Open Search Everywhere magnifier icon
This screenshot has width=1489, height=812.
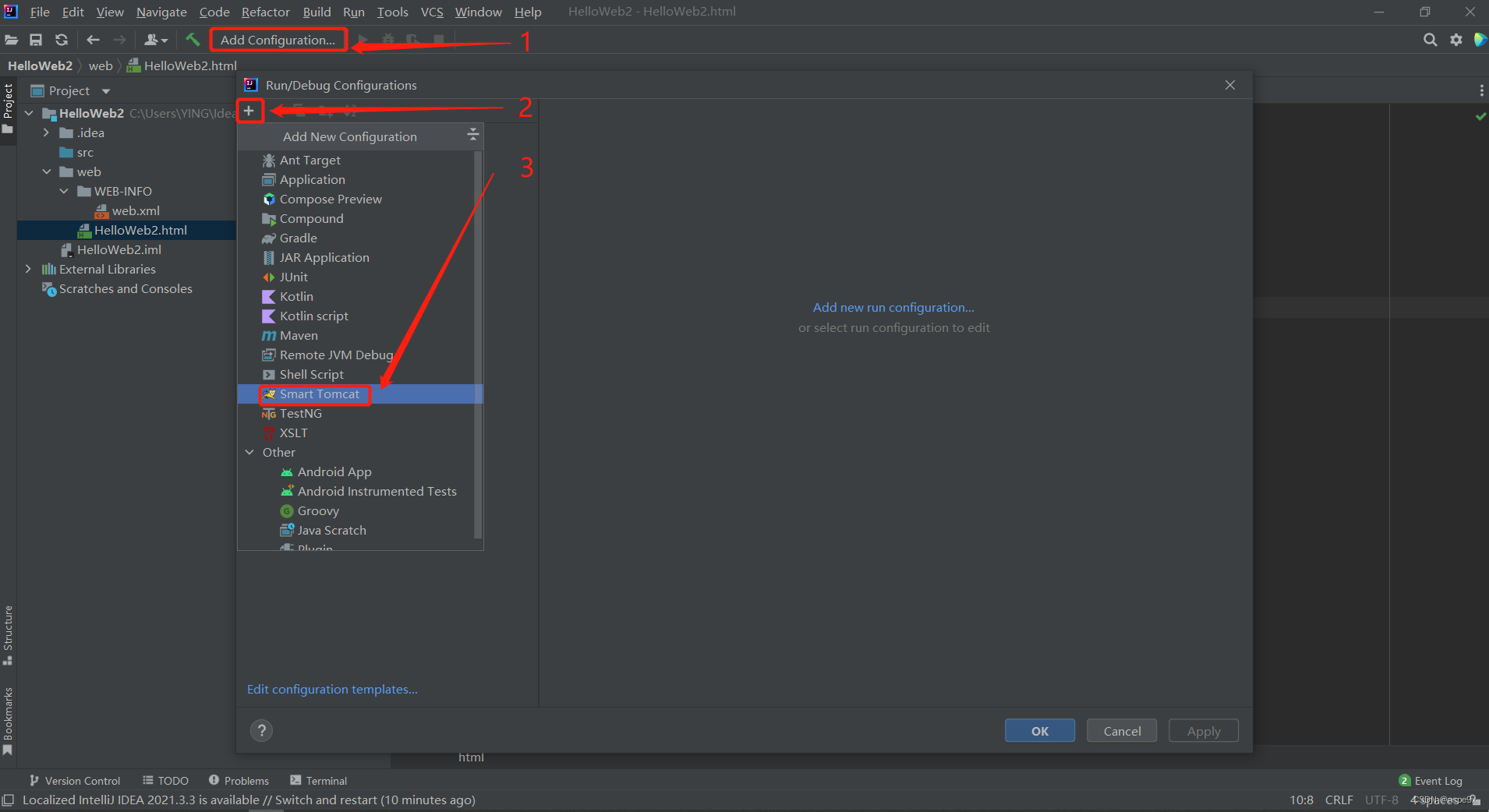1430,40
